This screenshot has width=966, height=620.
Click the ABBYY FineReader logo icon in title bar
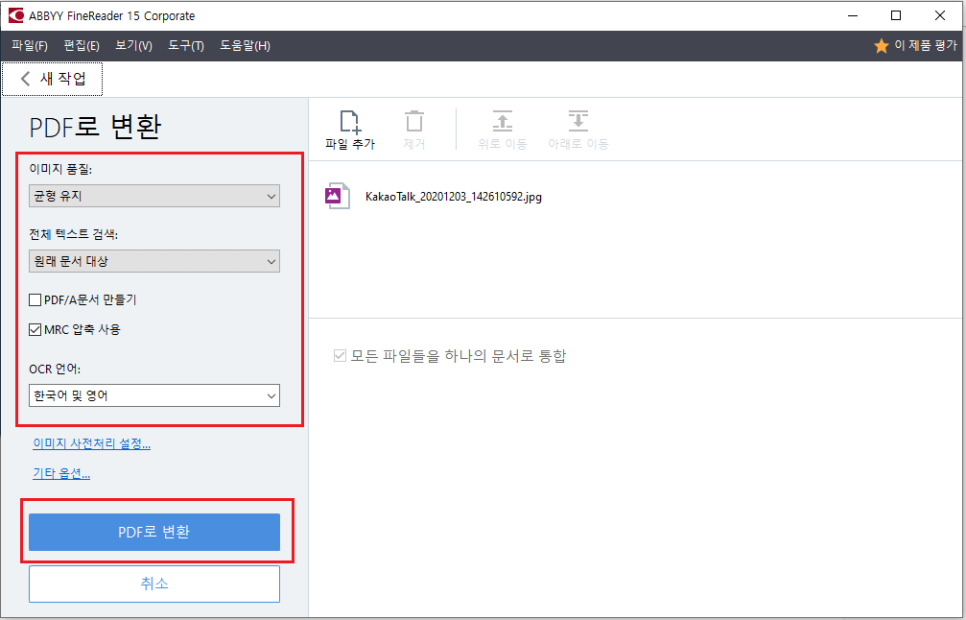[x=15, y=15]
